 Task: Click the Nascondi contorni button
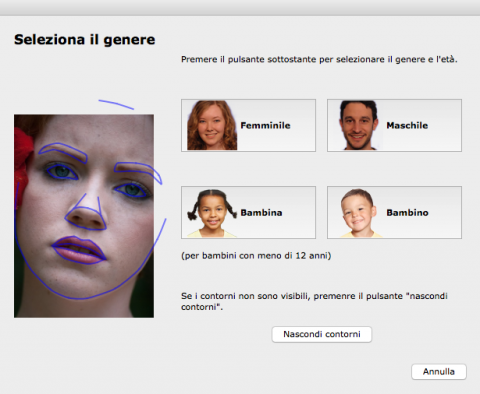(x=322, y=334)
